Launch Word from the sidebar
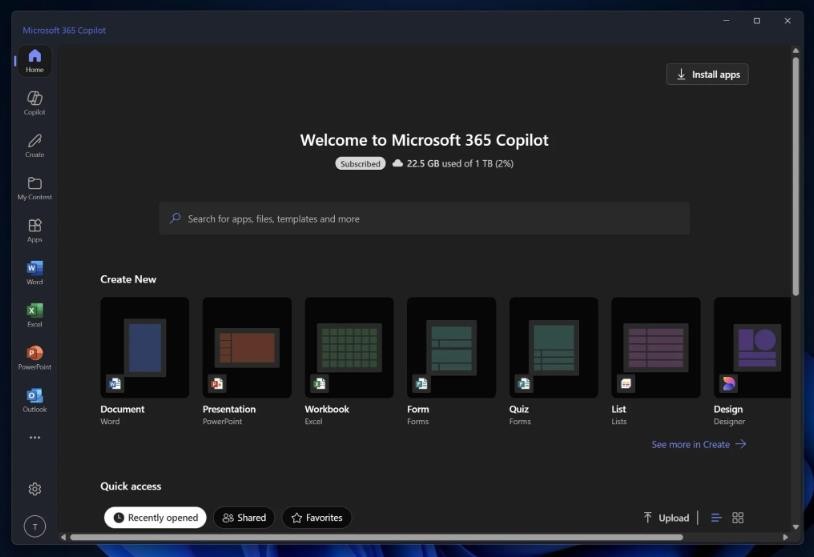The width and height of the screenshot is (814, 557). [35, 273]
